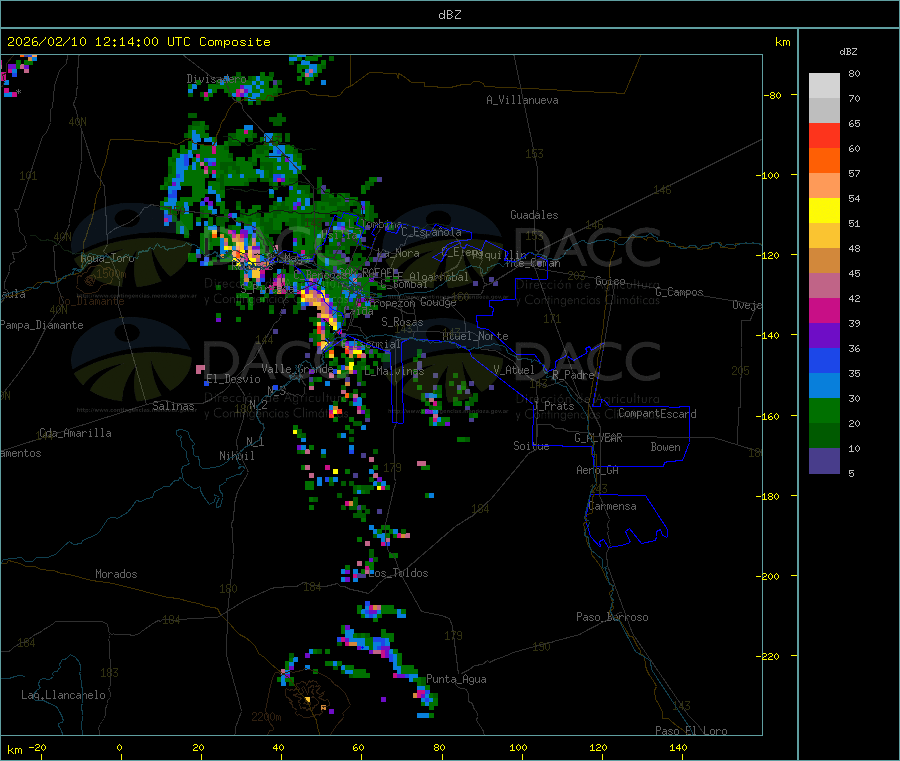Pick the purple 36-39 dBZ legend swatch
Viewport: 900px width, 761px height.
pyautogui.click(x=824, y=336)
